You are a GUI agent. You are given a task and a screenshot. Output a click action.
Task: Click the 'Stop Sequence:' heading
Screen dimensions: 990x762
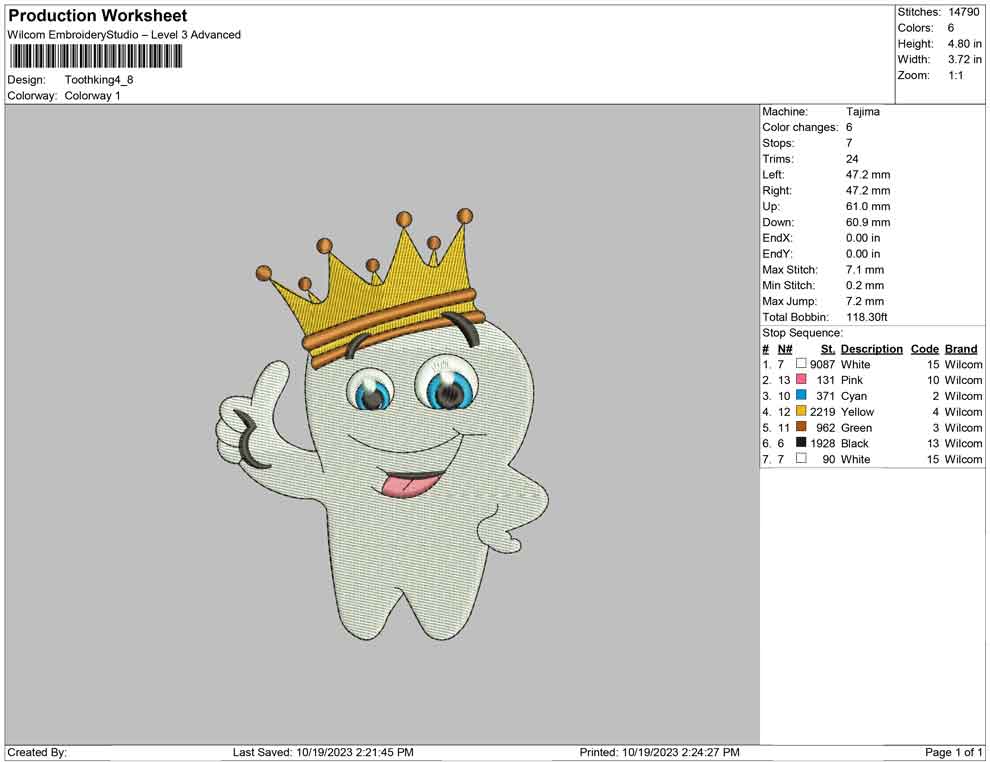802,333
